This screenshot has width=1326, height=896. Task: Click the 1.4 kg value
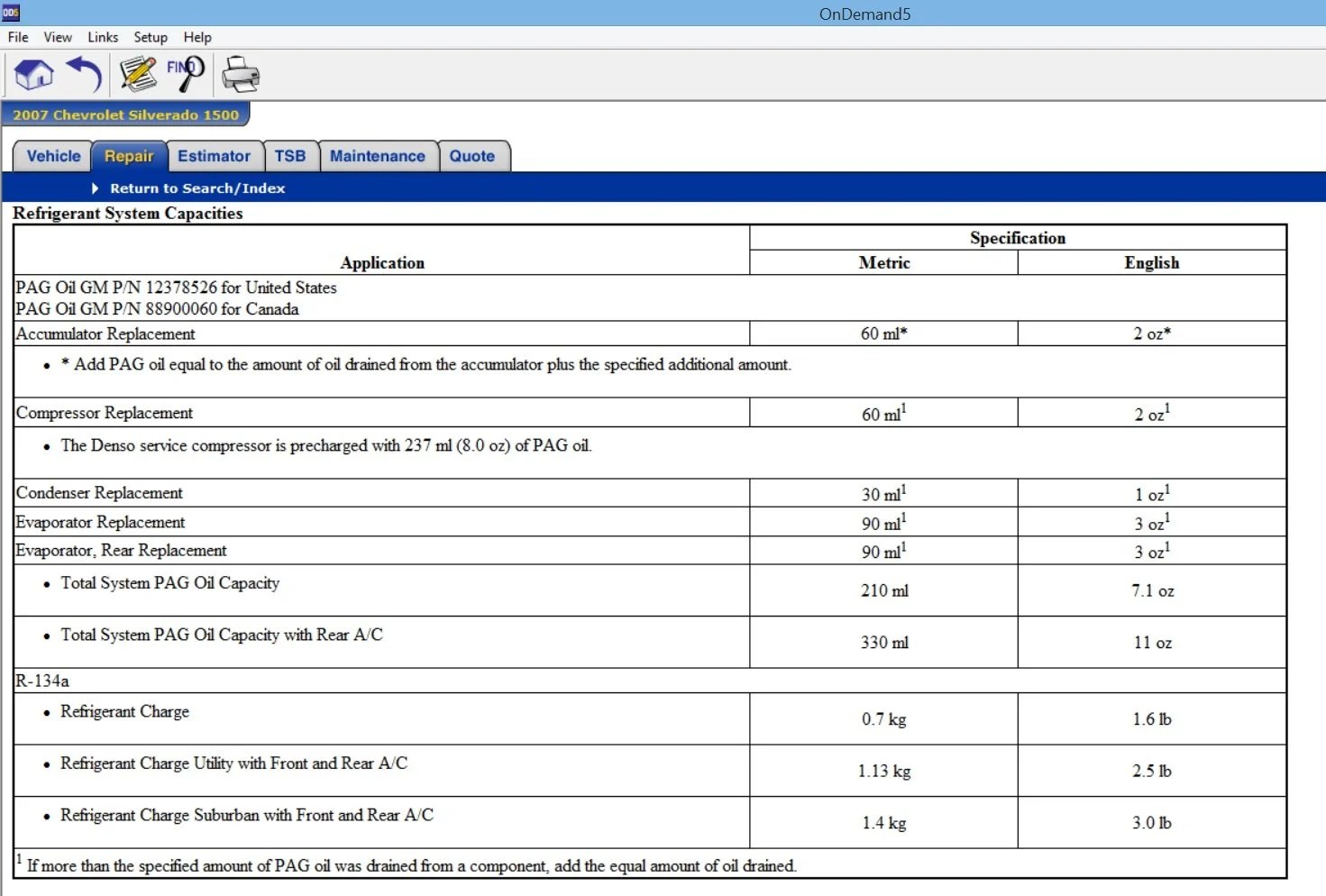[x=884, y=823]
